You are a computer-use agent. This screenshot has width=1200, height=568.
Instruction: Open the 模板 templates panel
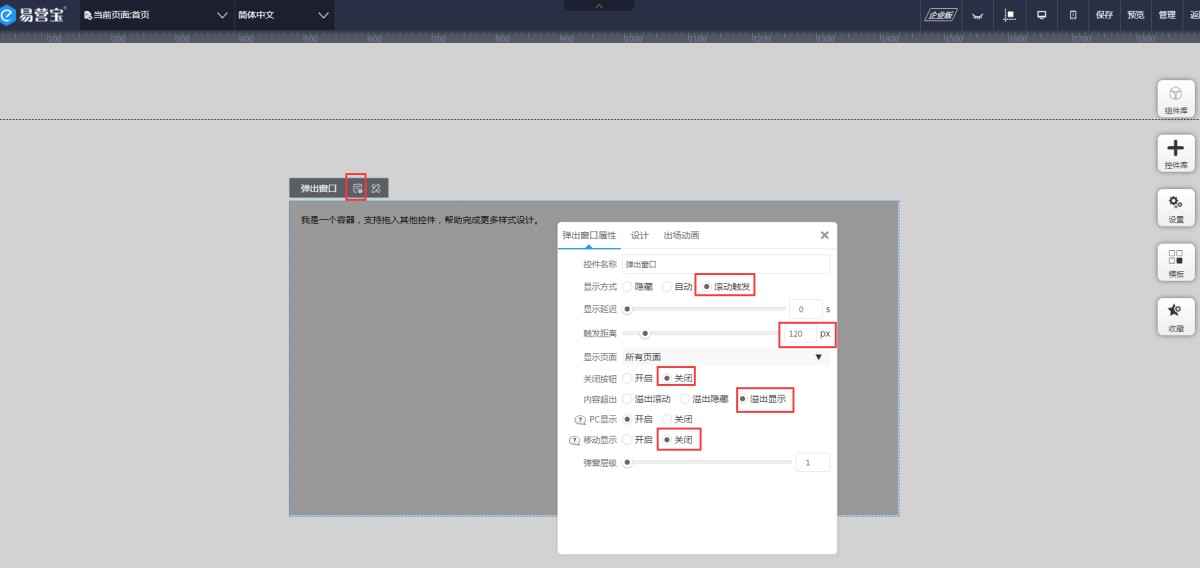click(1176, 262)
